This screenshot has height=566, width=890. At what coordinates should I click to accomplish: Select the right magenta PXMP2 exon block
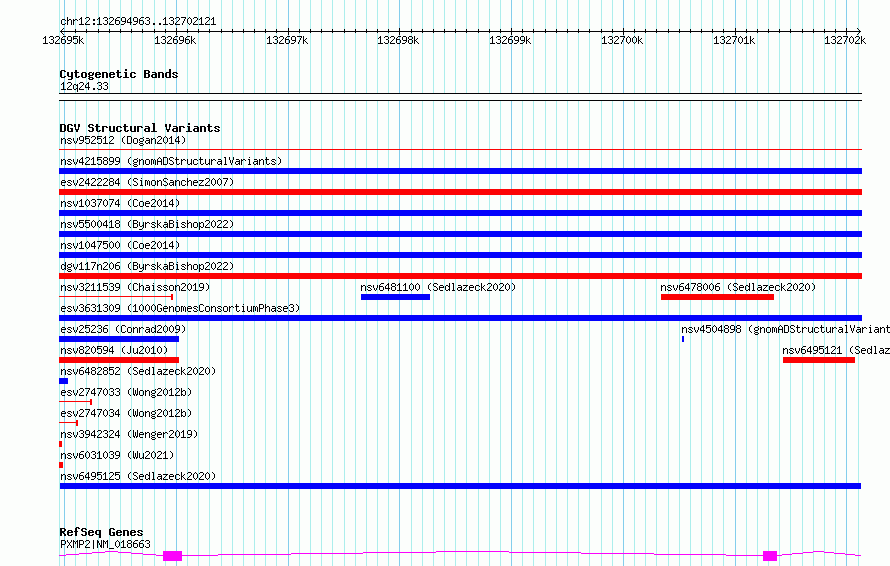click(770, 556)
